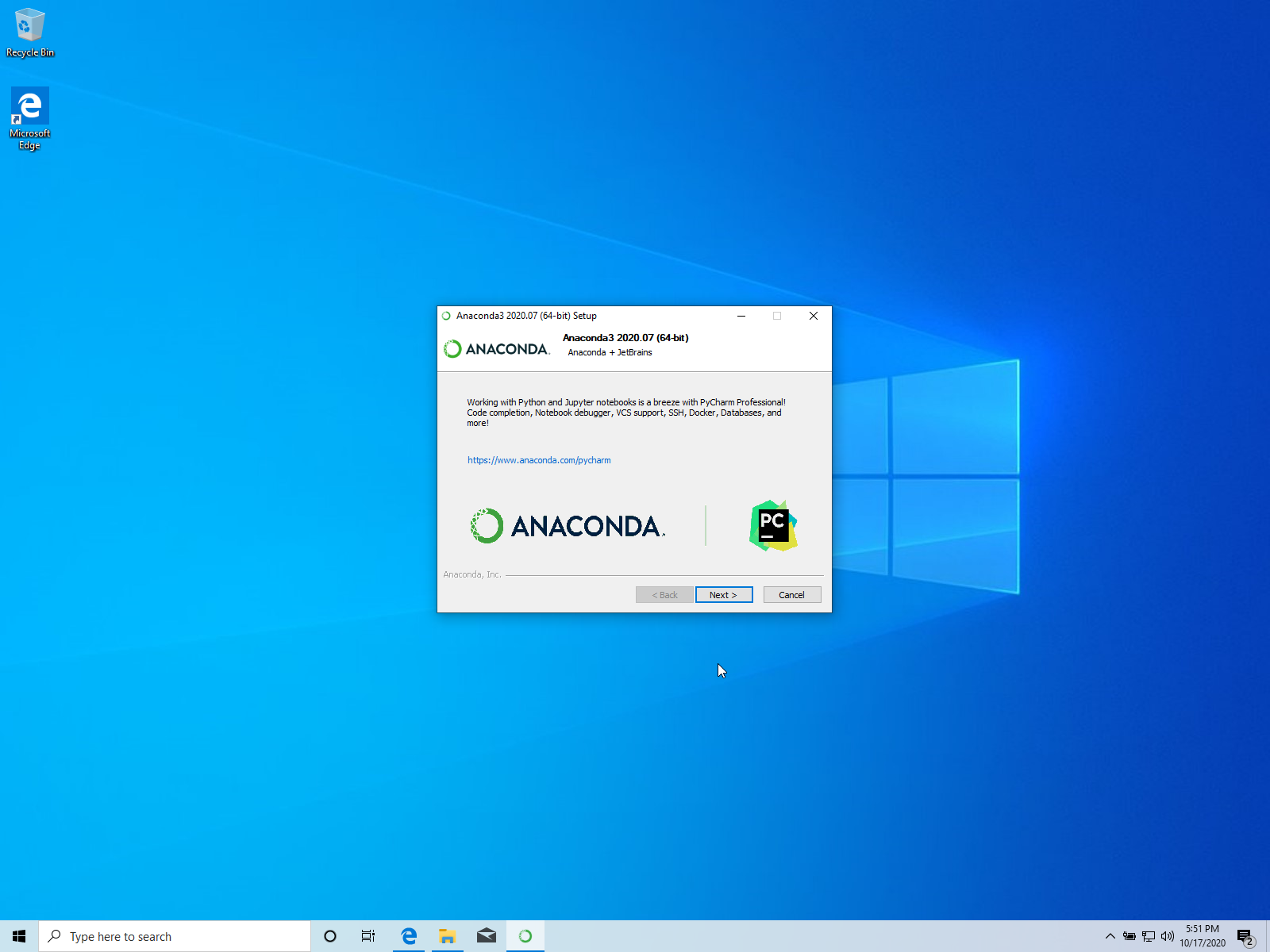Open Cortana from the taskbar
The height and width of the screenshot is (952, 1270).
point(330,936)
